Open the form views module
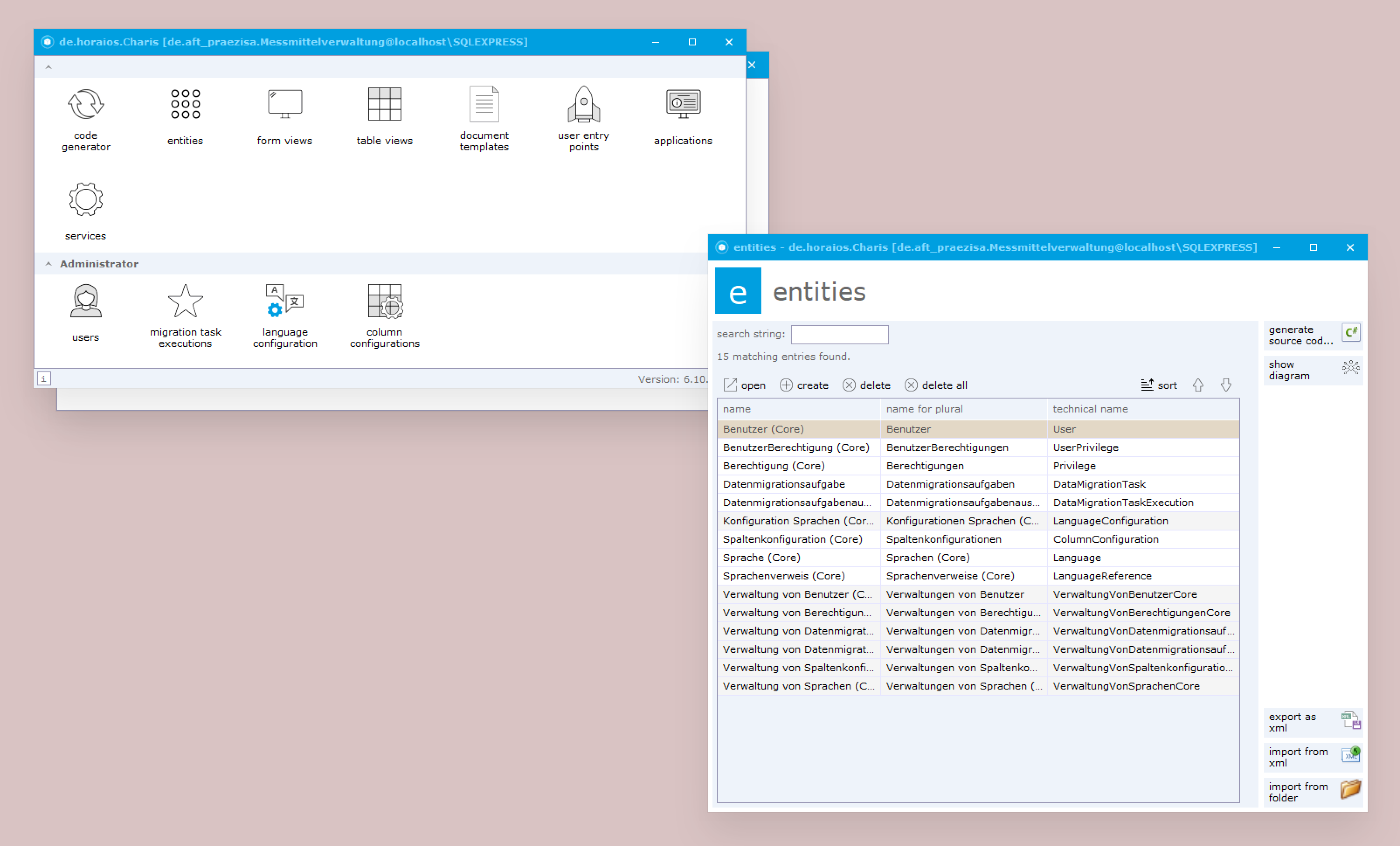Viewport: 1400px width, 846px height. 285,117
